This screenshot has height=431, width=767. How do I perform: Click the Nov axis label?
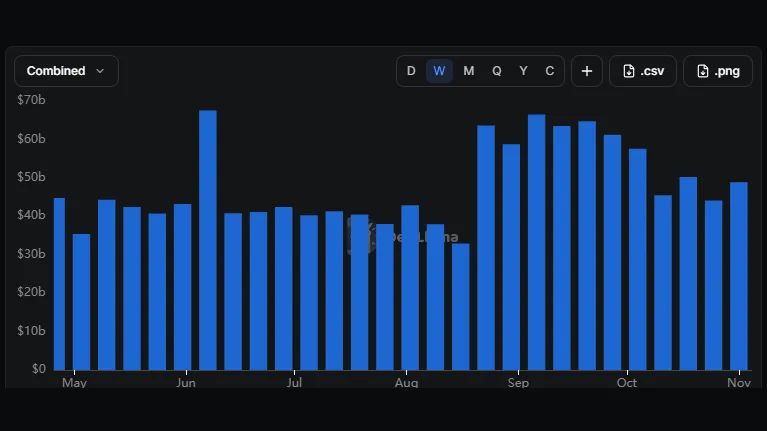(x=739, y=383)
